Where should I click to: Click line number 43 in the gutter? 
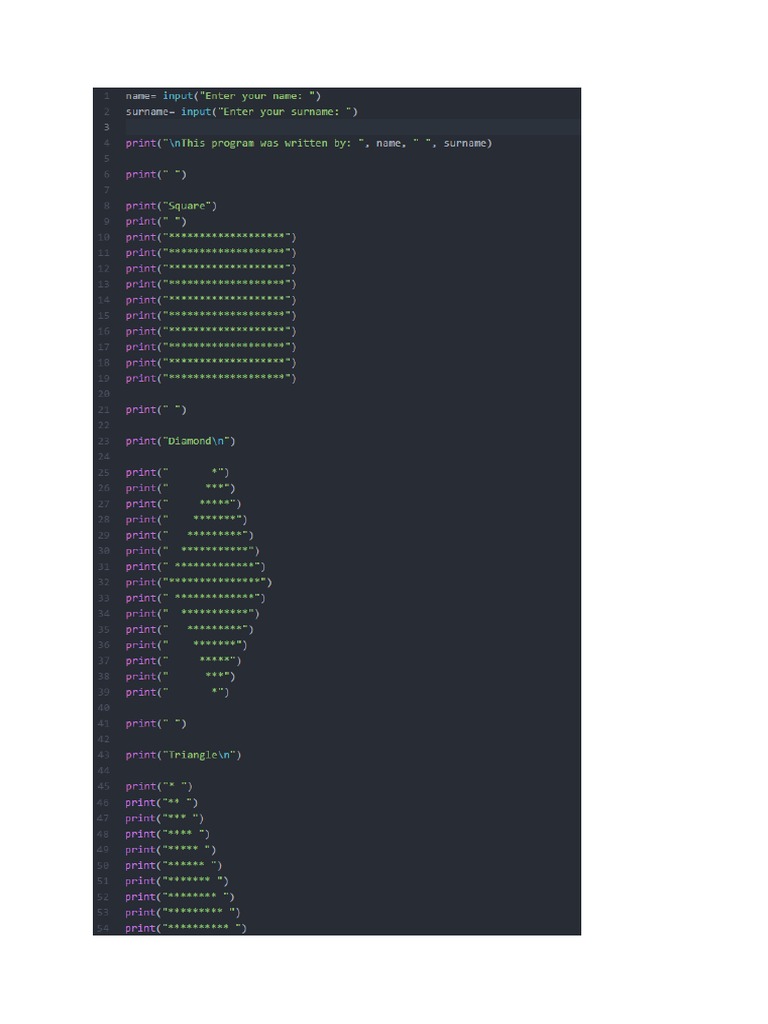[104, 755]
